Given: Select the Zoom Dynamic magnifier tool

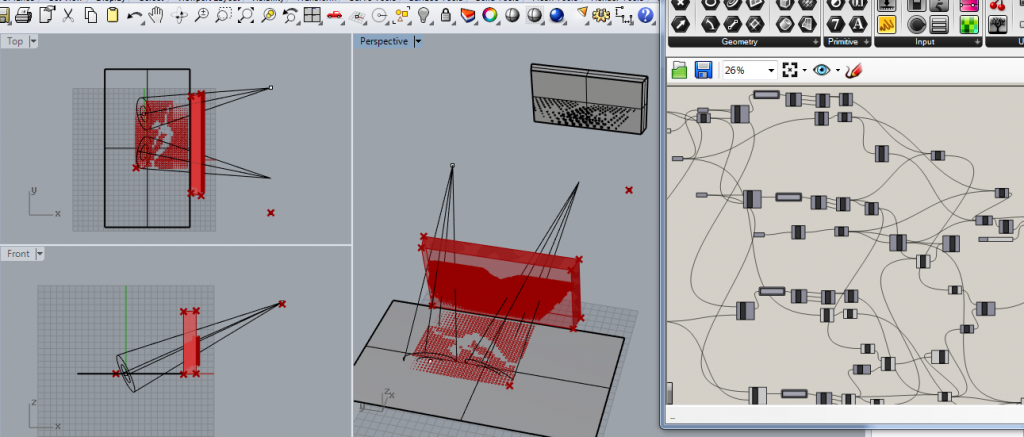Looking at the screenshot, I should pos(201,14).
